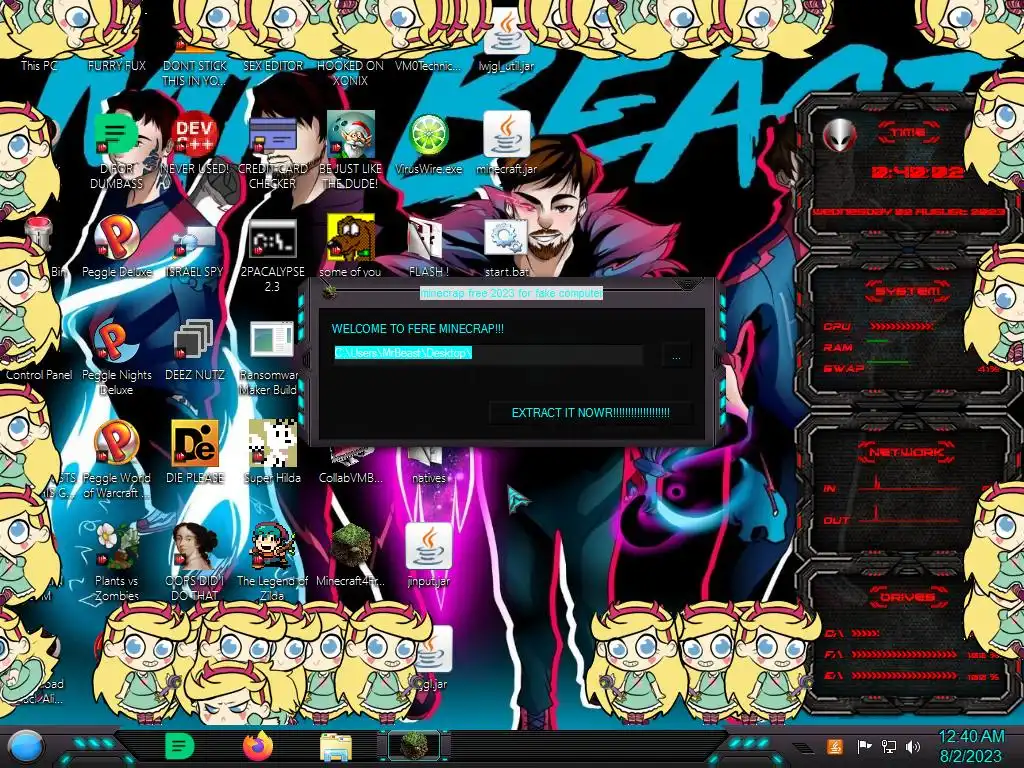Click the DRIVES gadget header
The image size is (1024, 768).
[908, 597]
